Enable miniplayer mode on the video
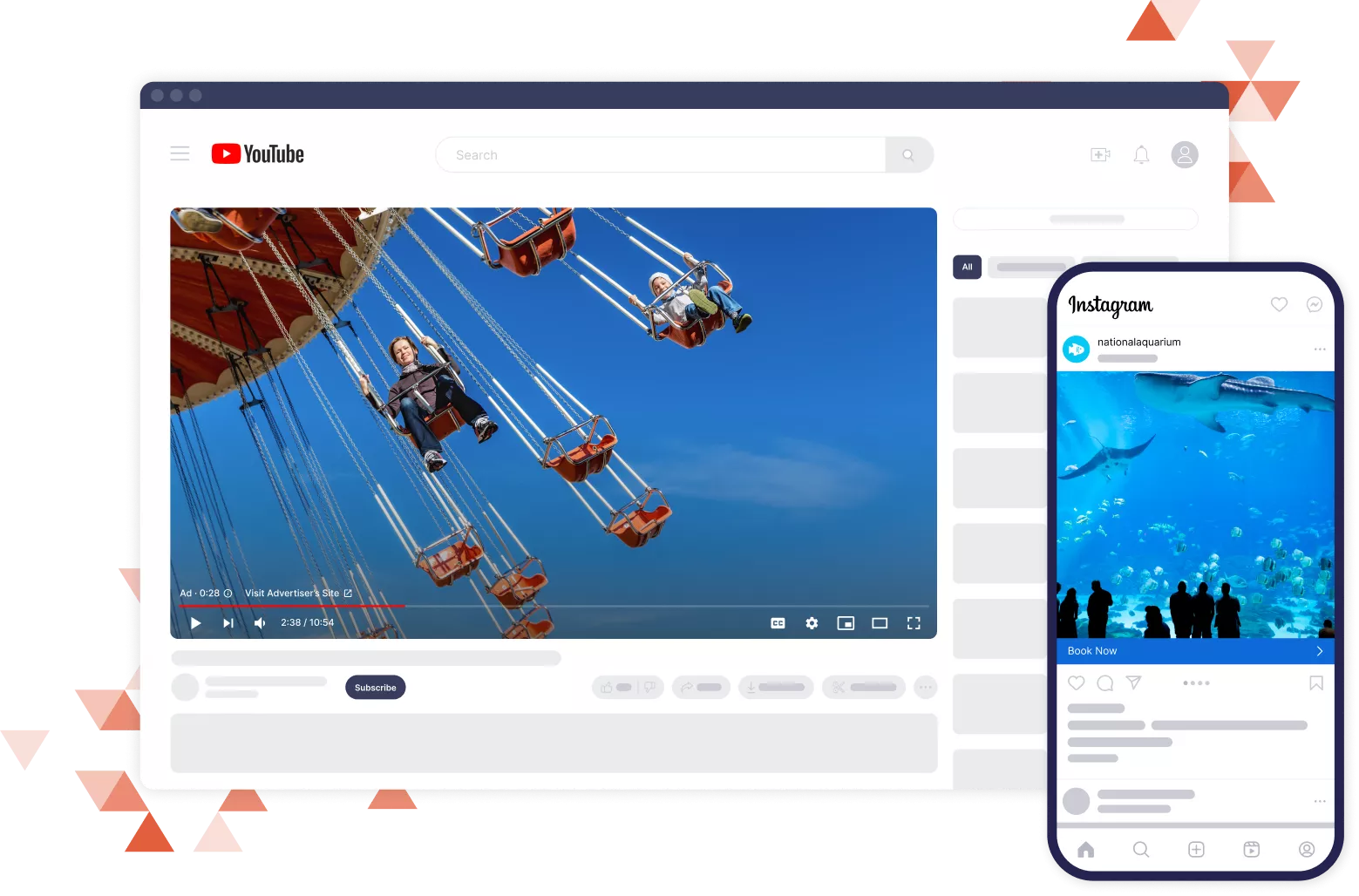1359x896 pixels. pos(845,622)
